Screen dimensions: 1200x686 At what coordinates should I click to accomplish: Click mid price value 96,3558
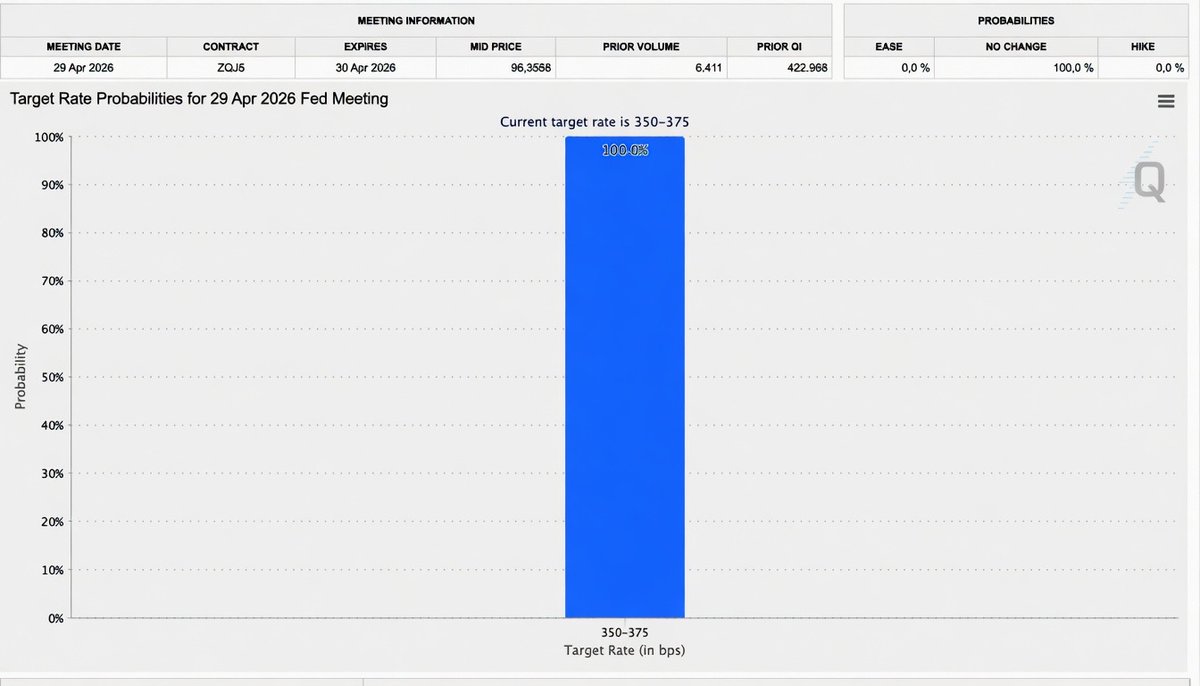(x=530, y=67)
